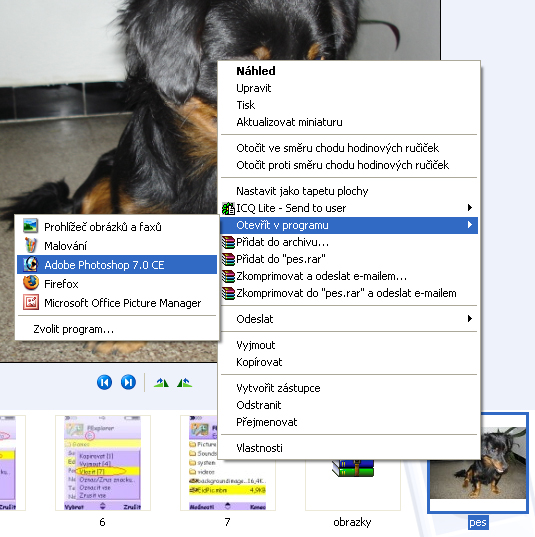
Task: Open with Prohlížeč obrázků a faxů
Action: tap(117, 227)
